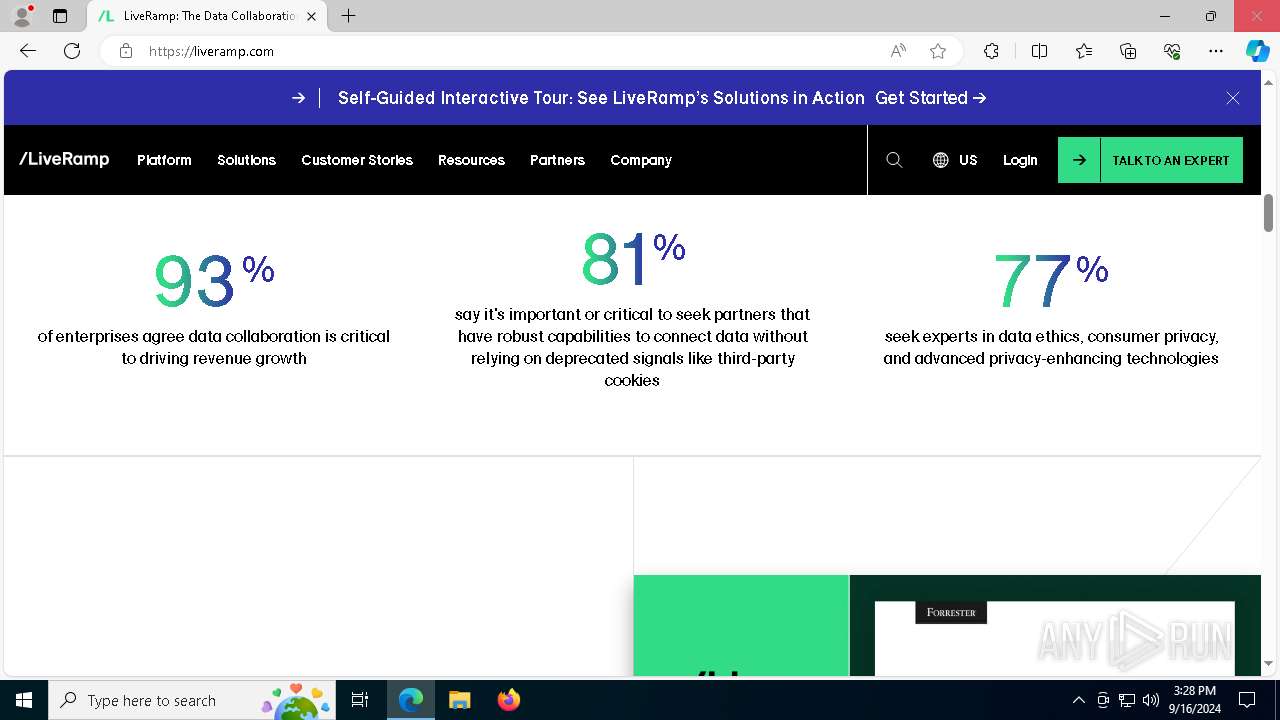Open the Partners menu
The width and height of the screenshot is (1280, 720).
(557, 160)
